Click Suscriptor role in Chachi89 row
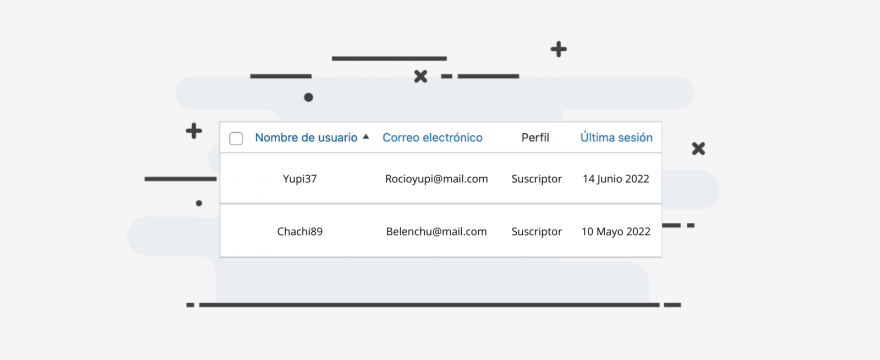880x360 pixels. tap(537, 231)
